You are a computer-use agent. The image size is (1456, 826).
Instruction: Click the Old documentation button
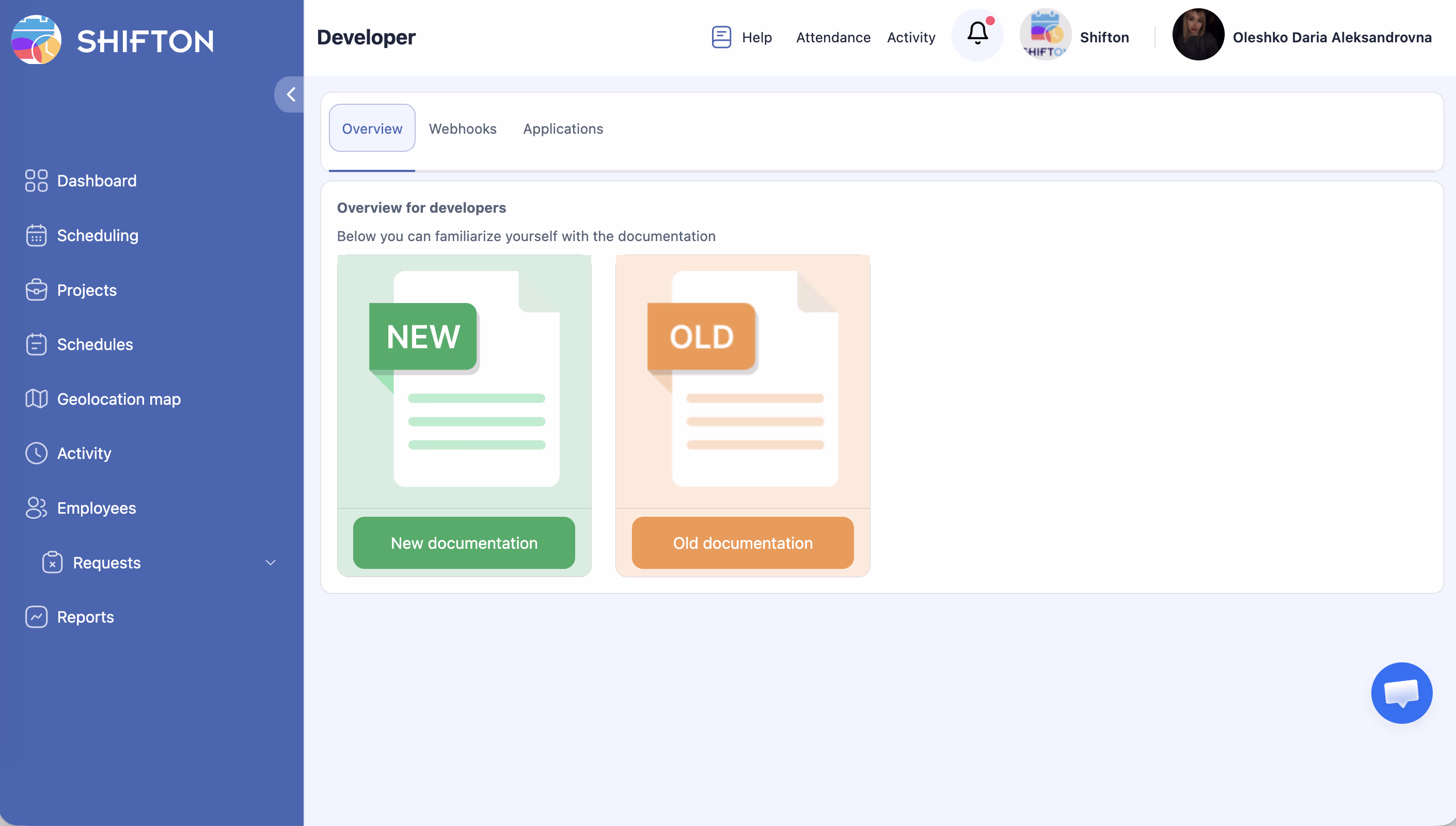tap(742, 543)
